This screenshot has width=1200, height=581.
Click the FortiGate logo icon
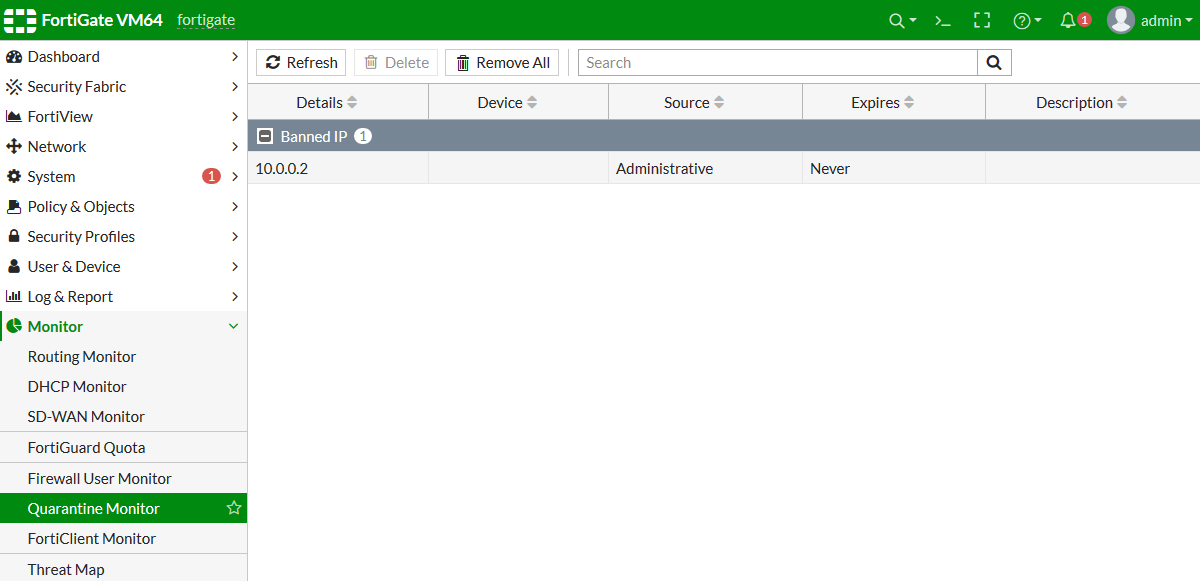[20, 20]
